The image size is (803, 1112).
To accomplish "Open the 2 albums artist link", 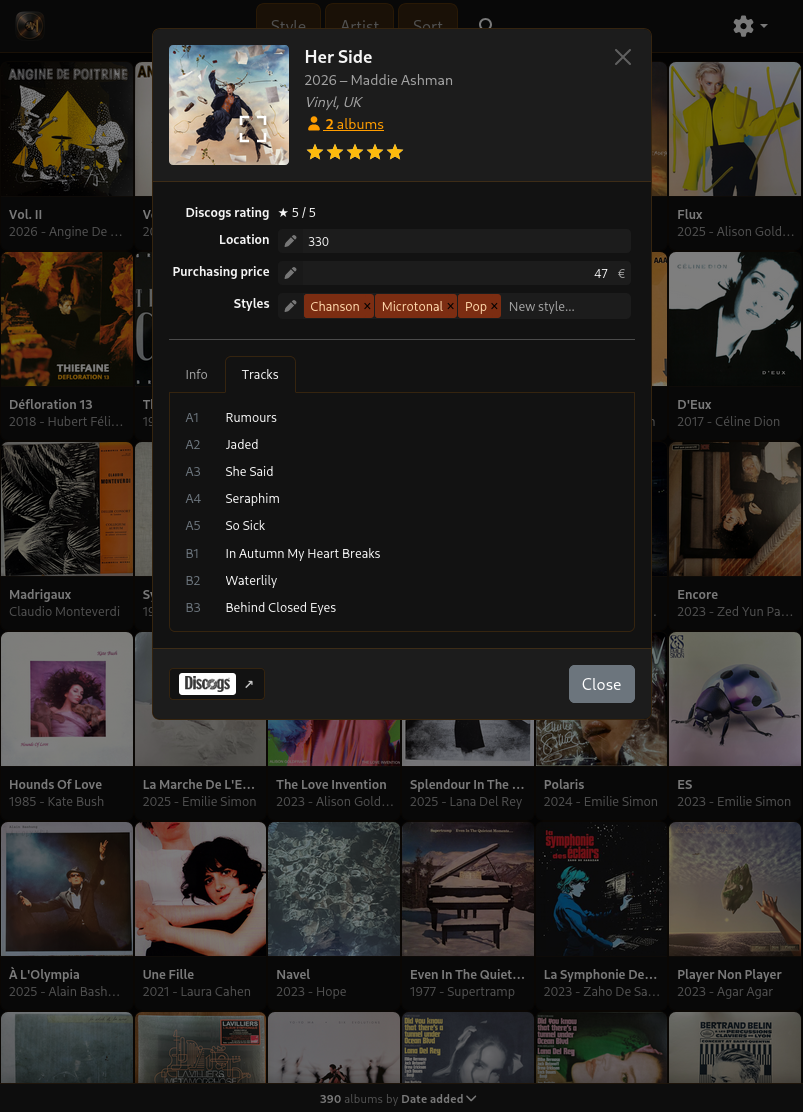I will (354, 124).
